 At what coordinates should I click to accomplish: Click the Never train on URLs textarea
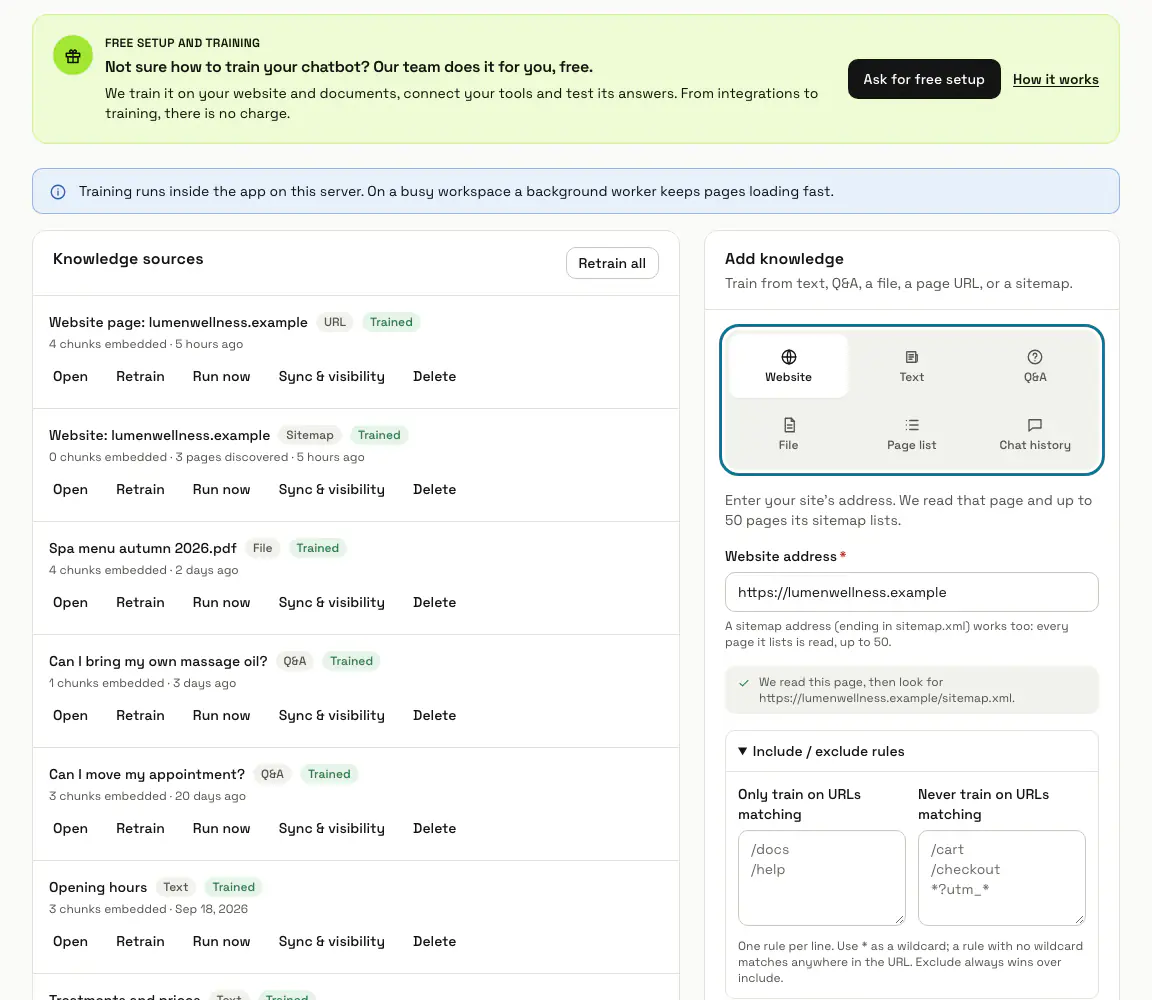pos(1001,878)
